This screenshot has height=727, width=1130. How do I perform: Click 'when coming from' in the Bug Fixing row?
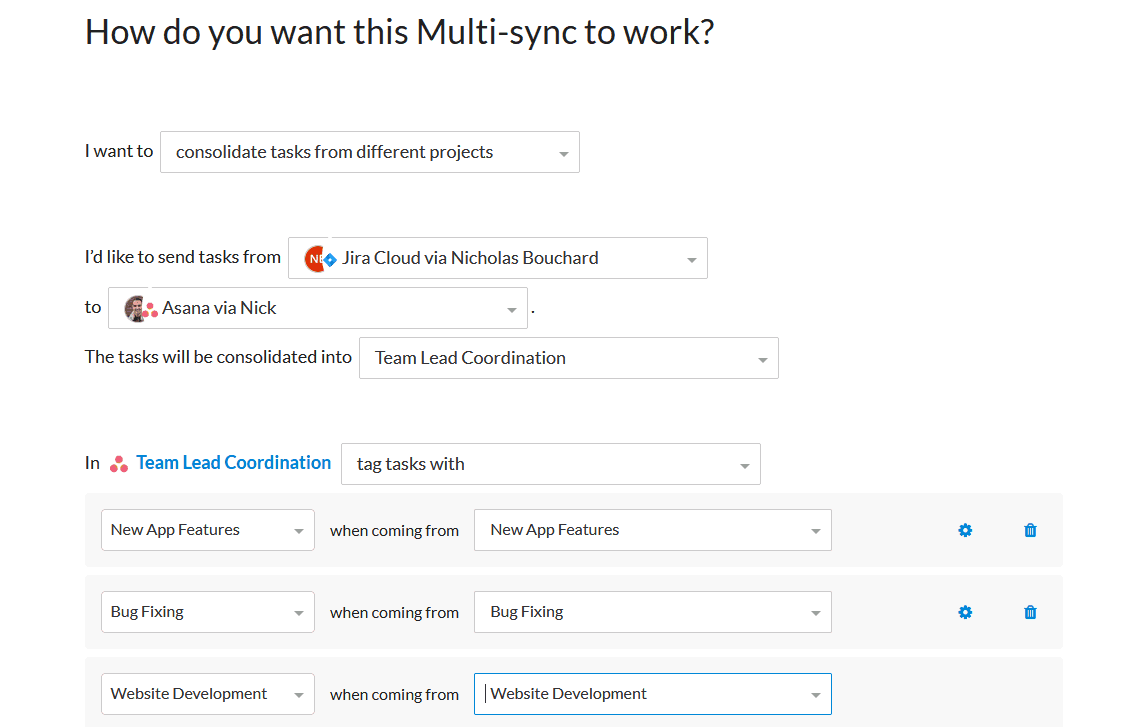click(x=394, y=613)
